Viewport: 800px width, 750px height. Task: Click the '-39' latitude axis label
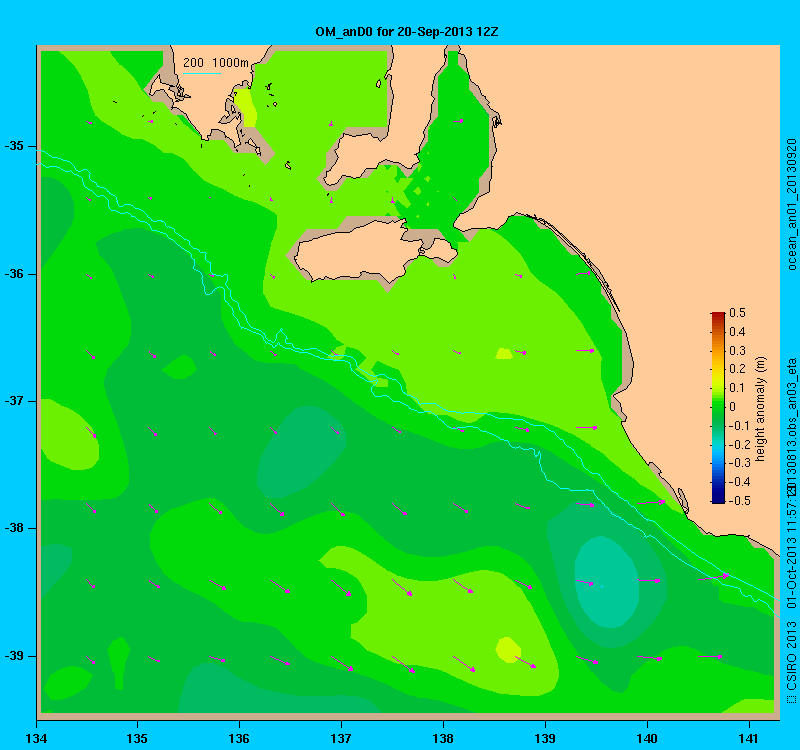[x=14, y=656]
